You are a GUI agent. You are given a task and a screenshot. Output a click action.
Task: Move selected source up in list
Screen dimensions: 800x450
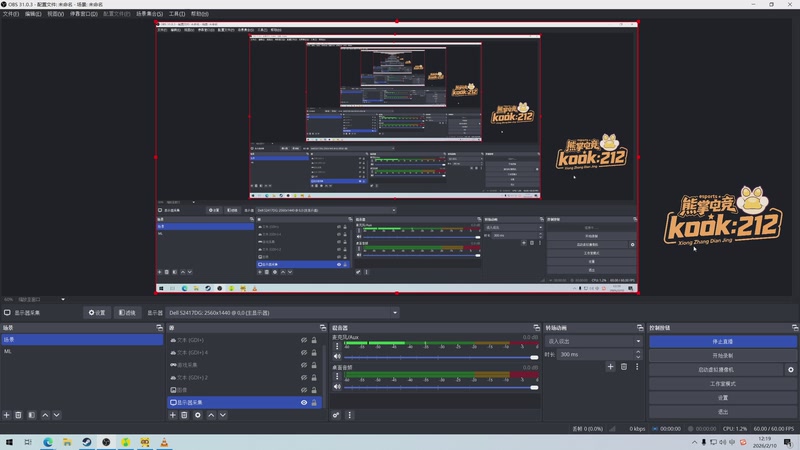(211, 414)
